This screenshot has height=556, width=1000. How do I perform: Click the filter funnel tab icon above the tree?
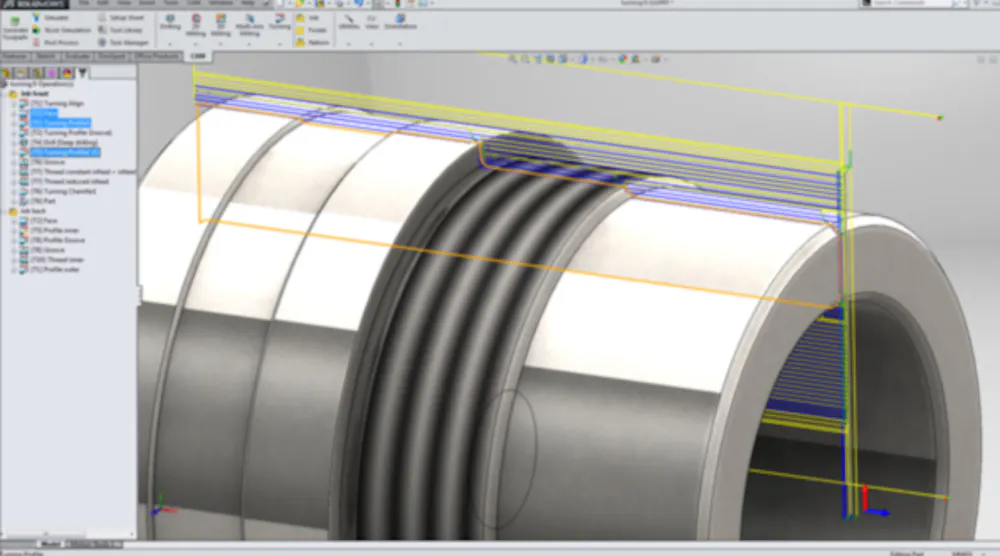coord(82,73)
